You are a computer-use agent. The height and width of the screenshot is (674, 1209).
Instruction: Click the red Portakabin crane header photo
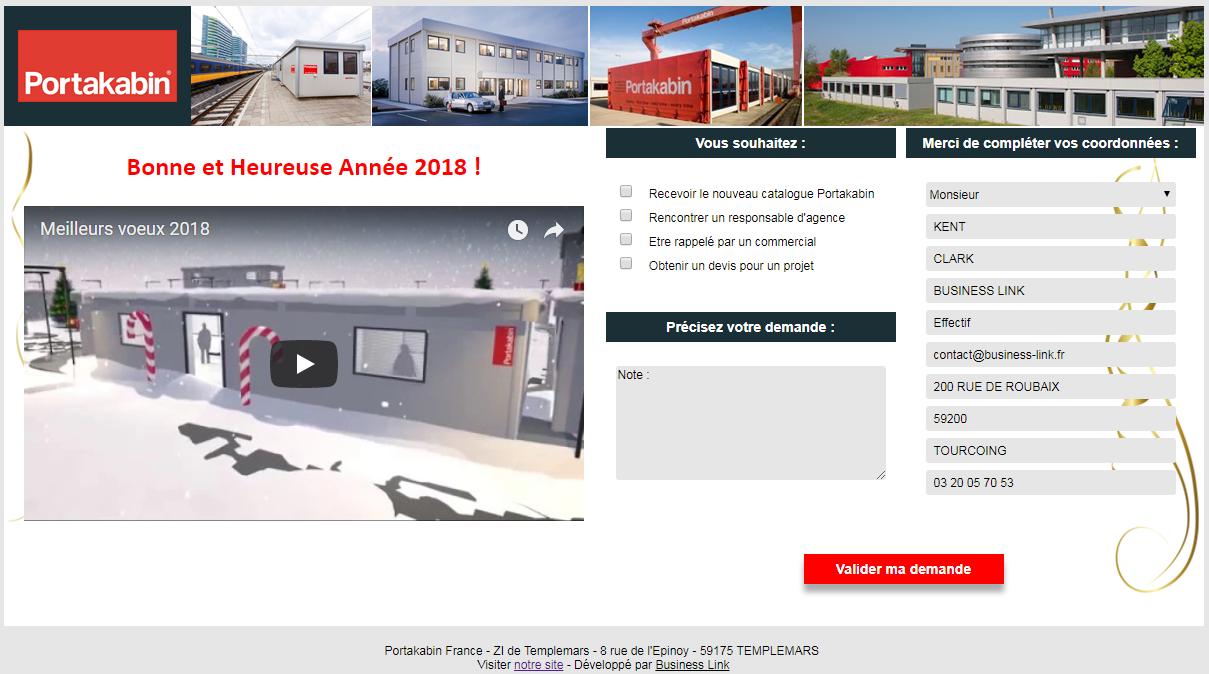tap(696, 66)
